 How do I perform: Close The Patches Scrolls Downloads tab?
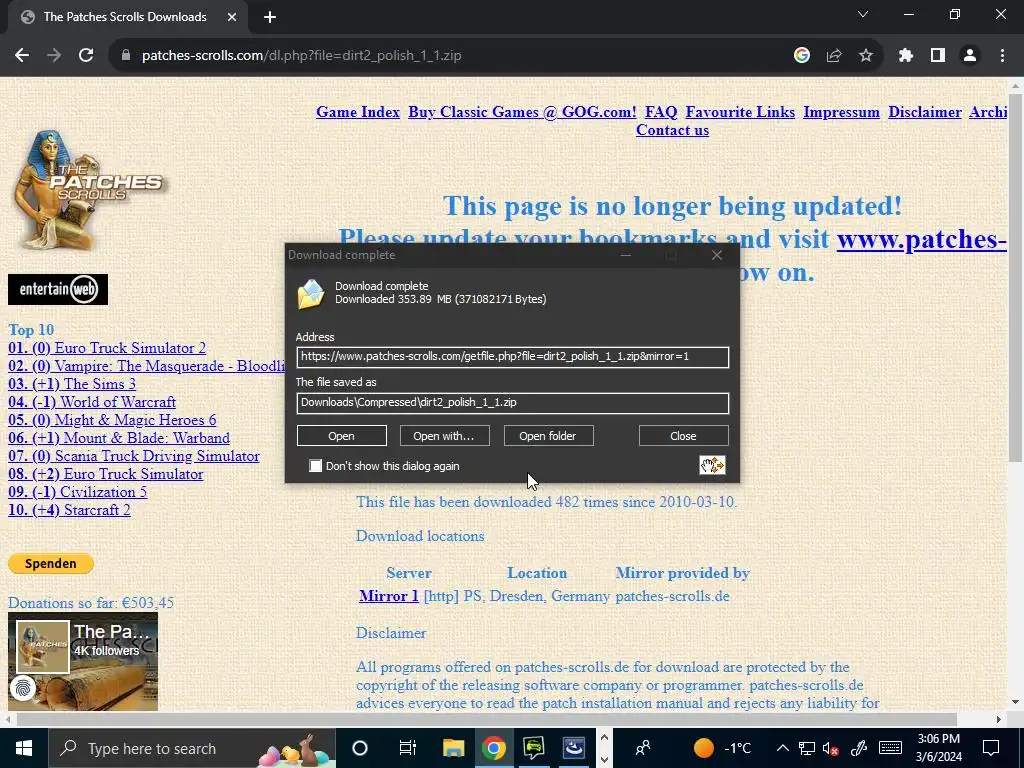click(x=232, y=17)
